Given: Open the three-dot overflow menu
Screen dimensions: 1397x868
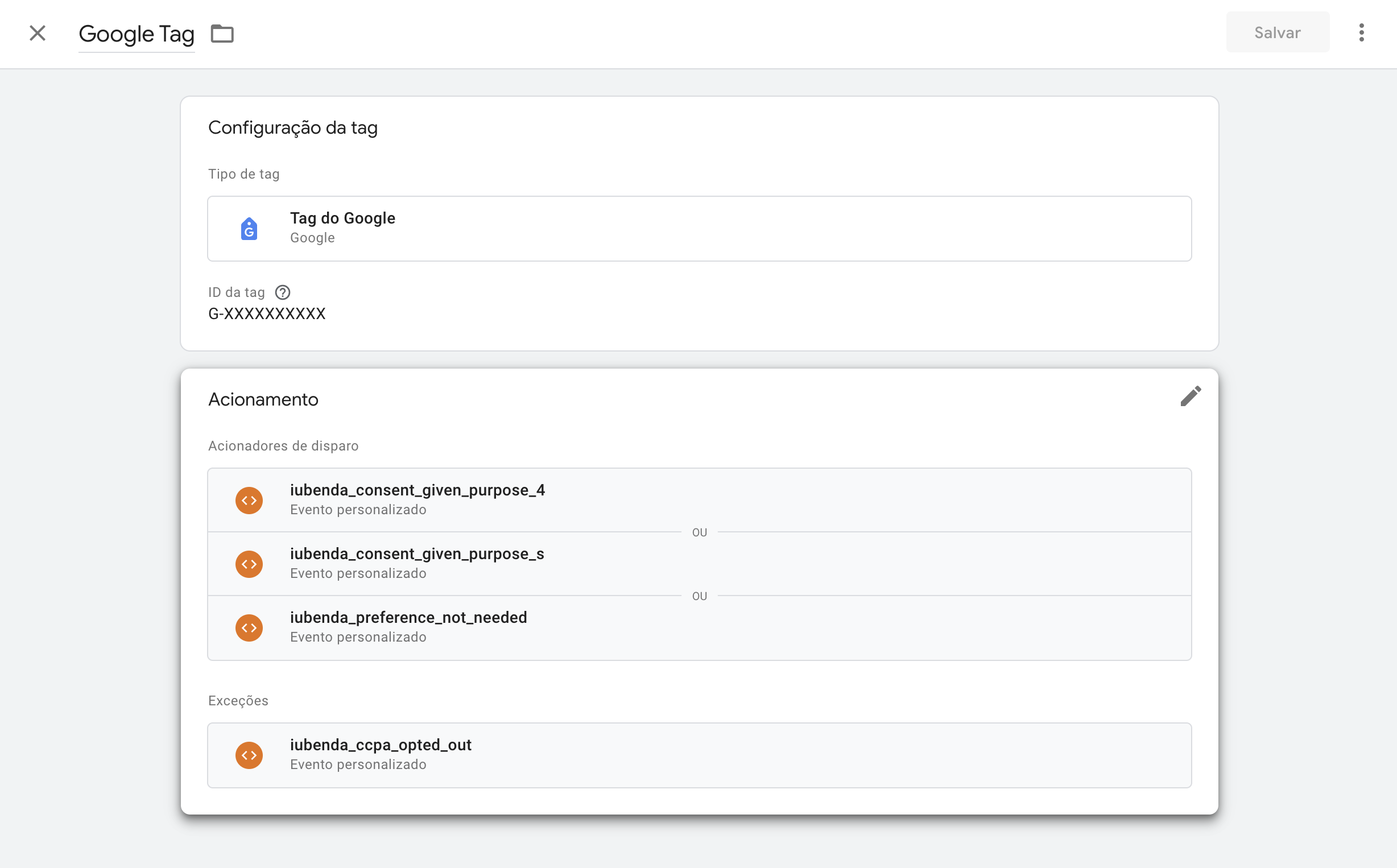Looking at the screenshot, I should (1361, 34).
